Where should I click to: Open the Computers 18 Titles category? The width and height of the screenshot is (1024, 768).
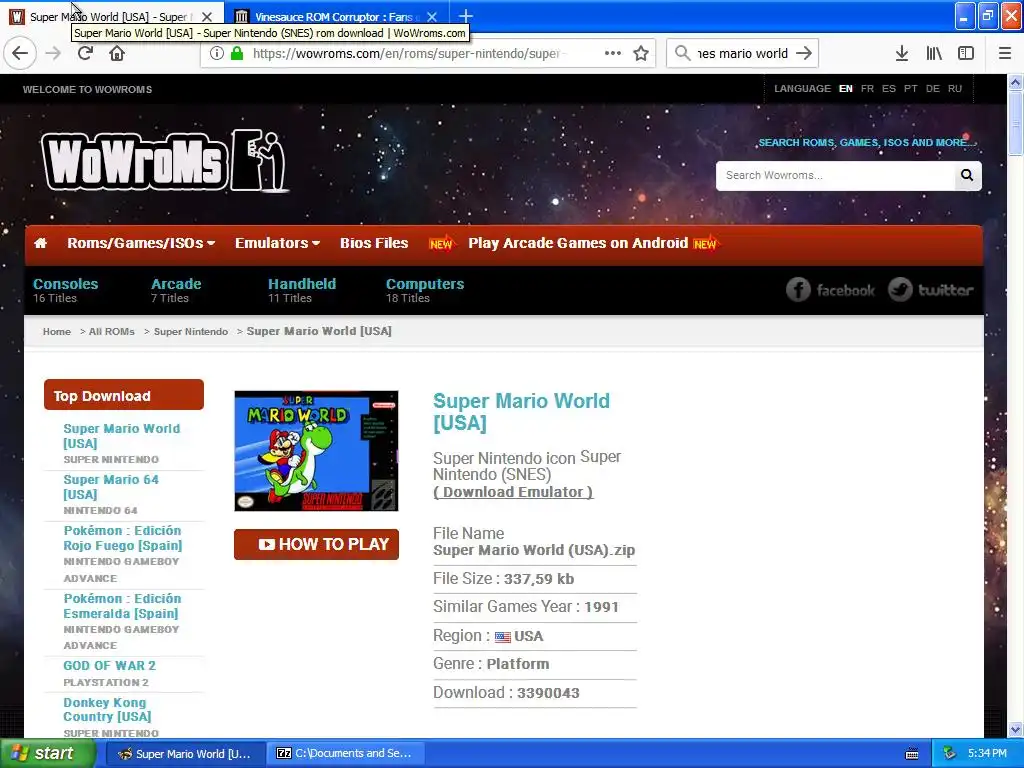point(424,290)
